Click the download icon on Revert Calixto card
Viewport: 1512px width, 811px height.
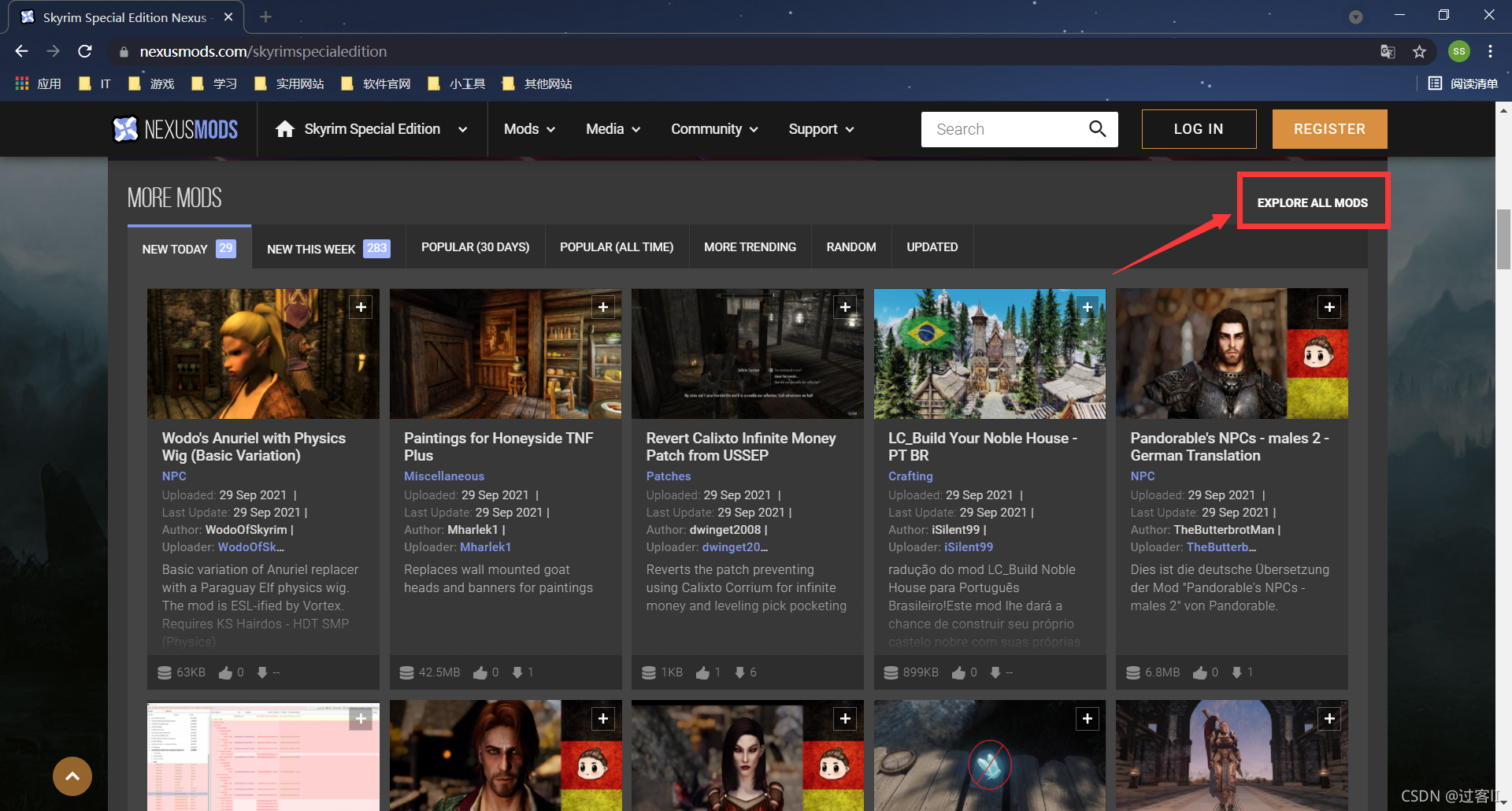(739, 672)
